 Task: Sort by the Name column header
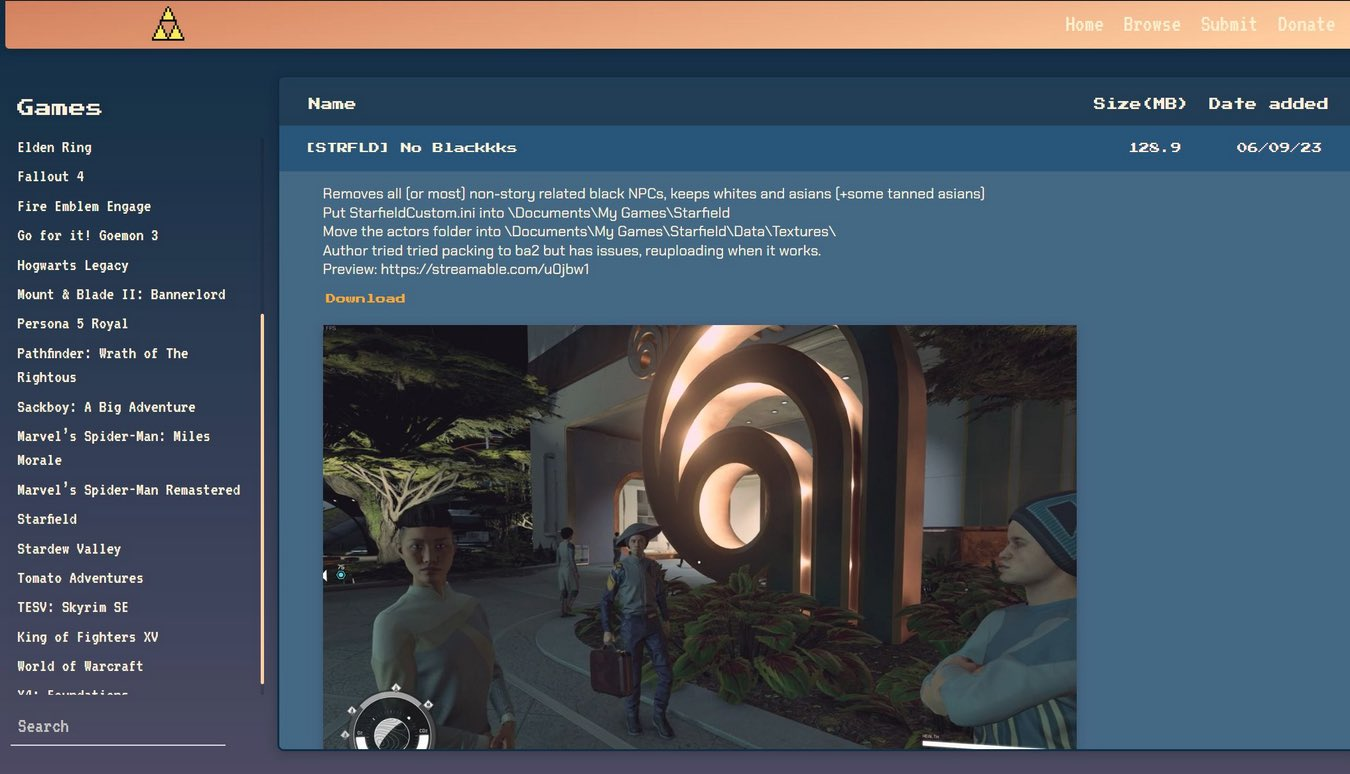[331, 104]
